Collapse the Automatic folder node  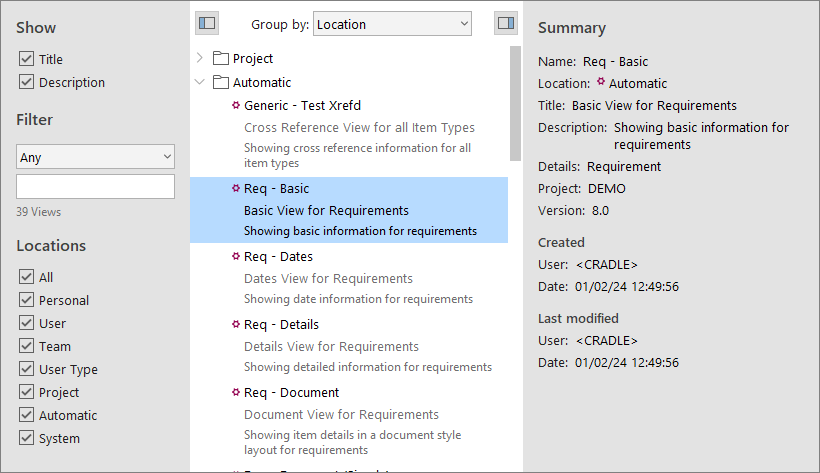(200, 82)
